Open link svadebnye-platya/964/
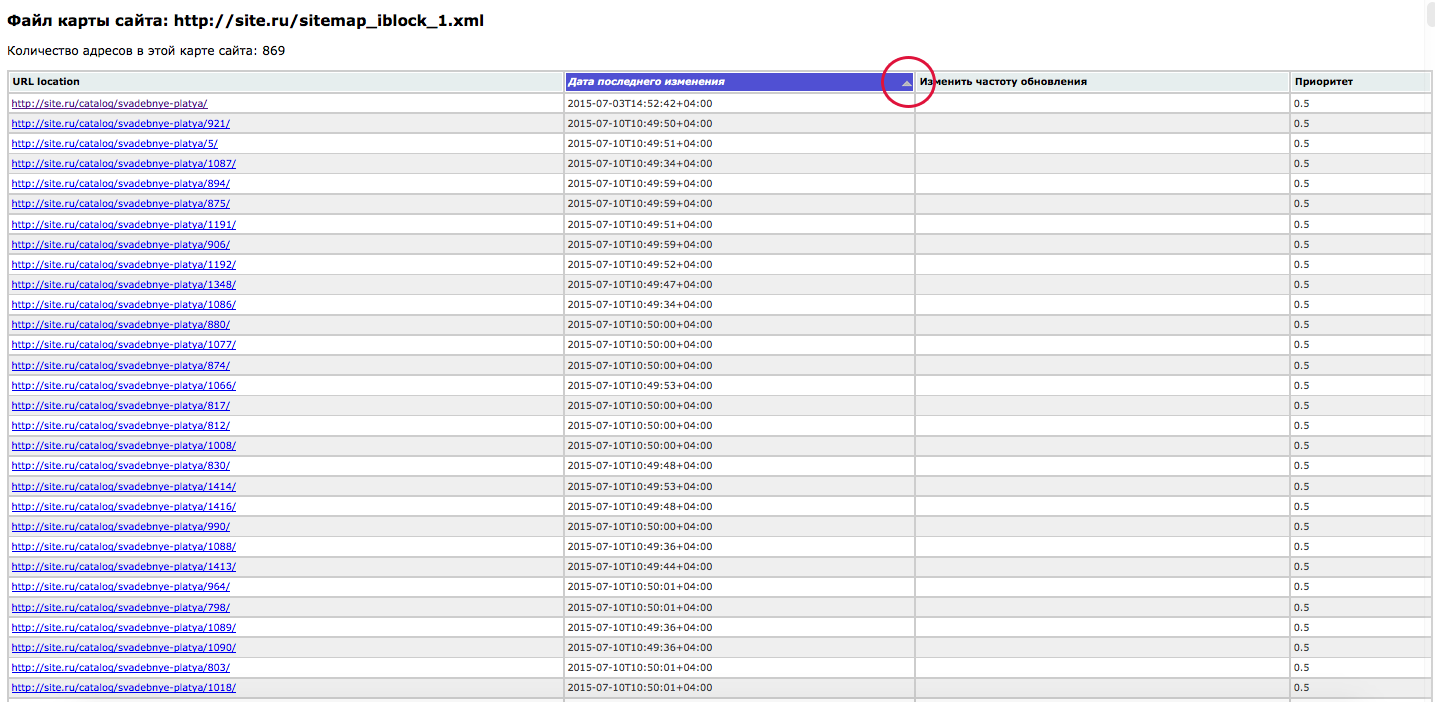This screenshot has height=702, width=1435. pos(120,587)
